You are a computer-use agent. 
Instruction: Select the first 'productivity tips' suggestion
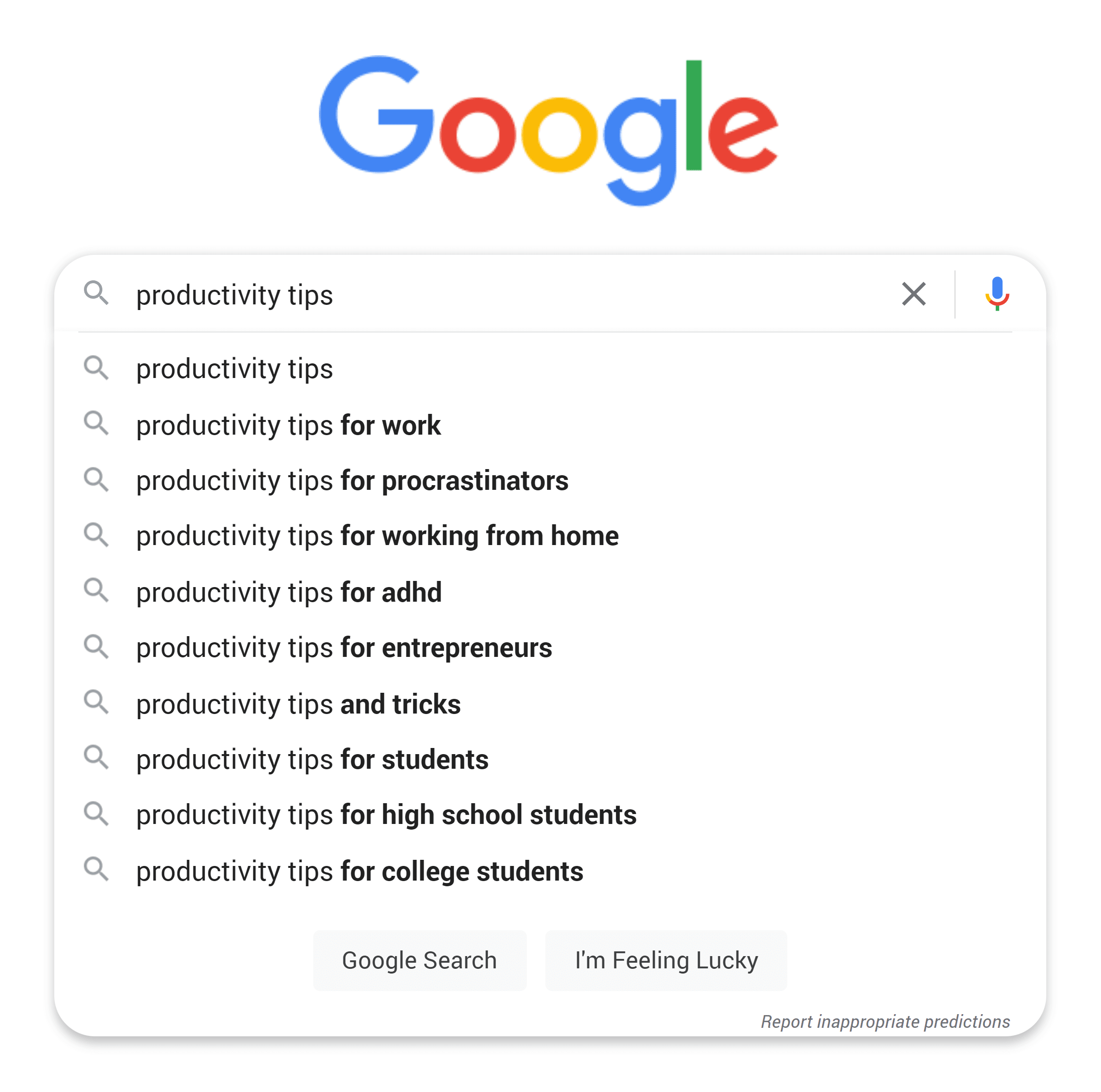coord(550,369)
